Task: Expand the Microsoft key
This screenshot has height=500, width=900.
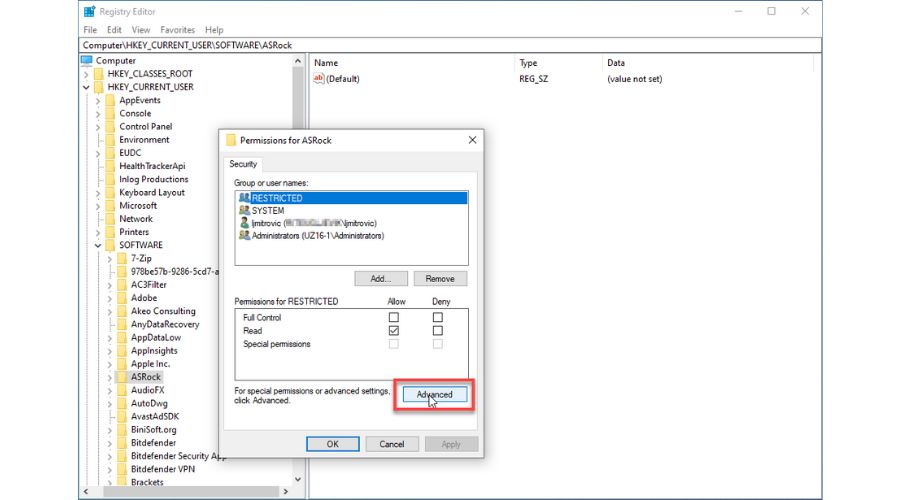Action: tap(98, 206)
